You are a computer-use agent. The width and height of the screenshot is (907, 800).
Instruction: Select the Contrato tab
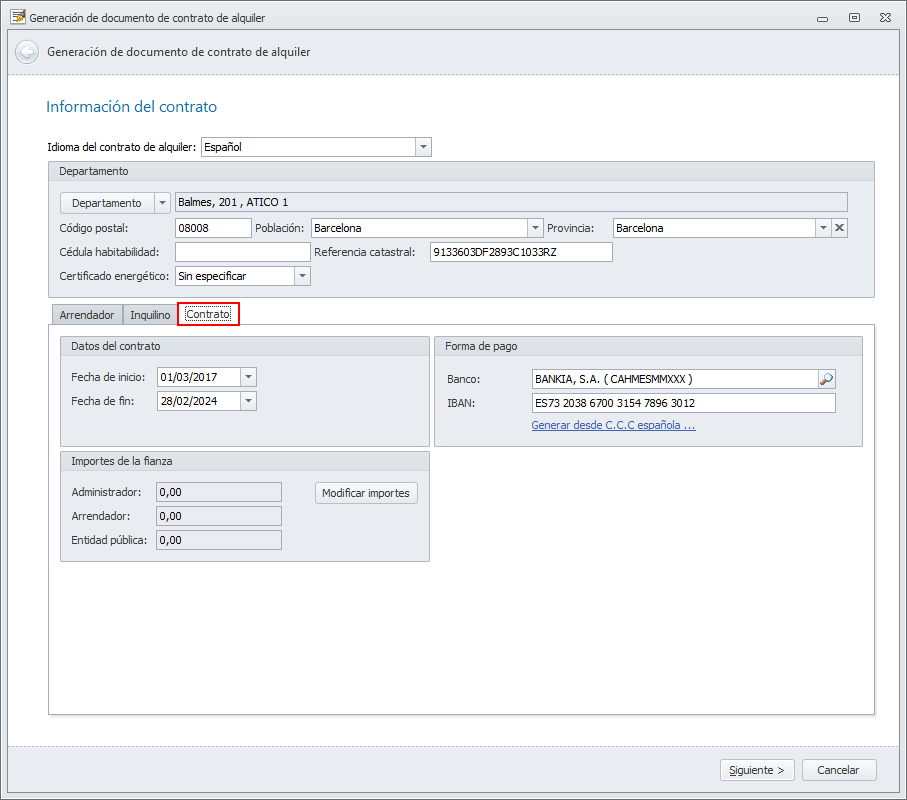point(208,315)
